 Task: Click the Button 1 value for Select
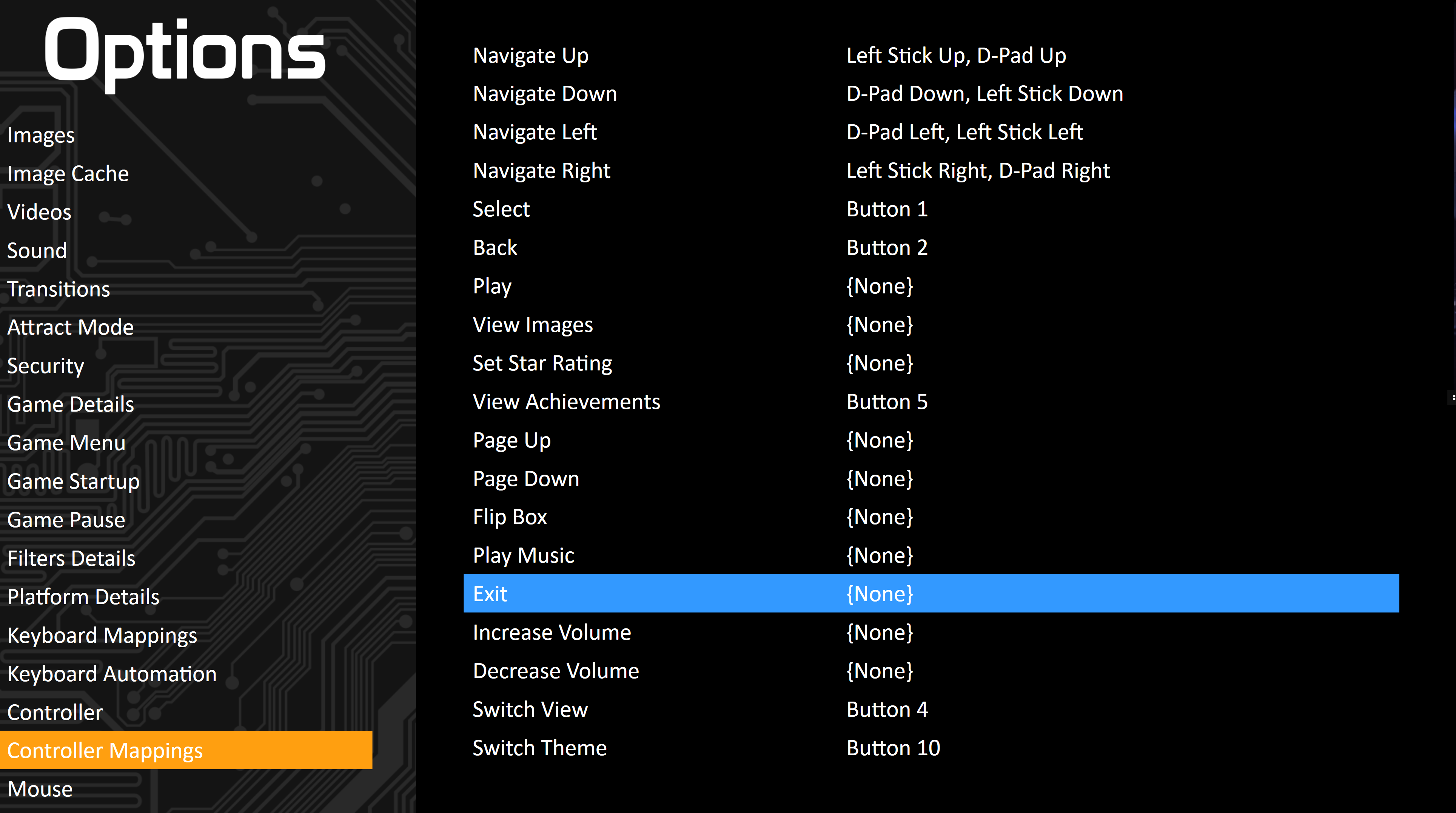(887, 209)
